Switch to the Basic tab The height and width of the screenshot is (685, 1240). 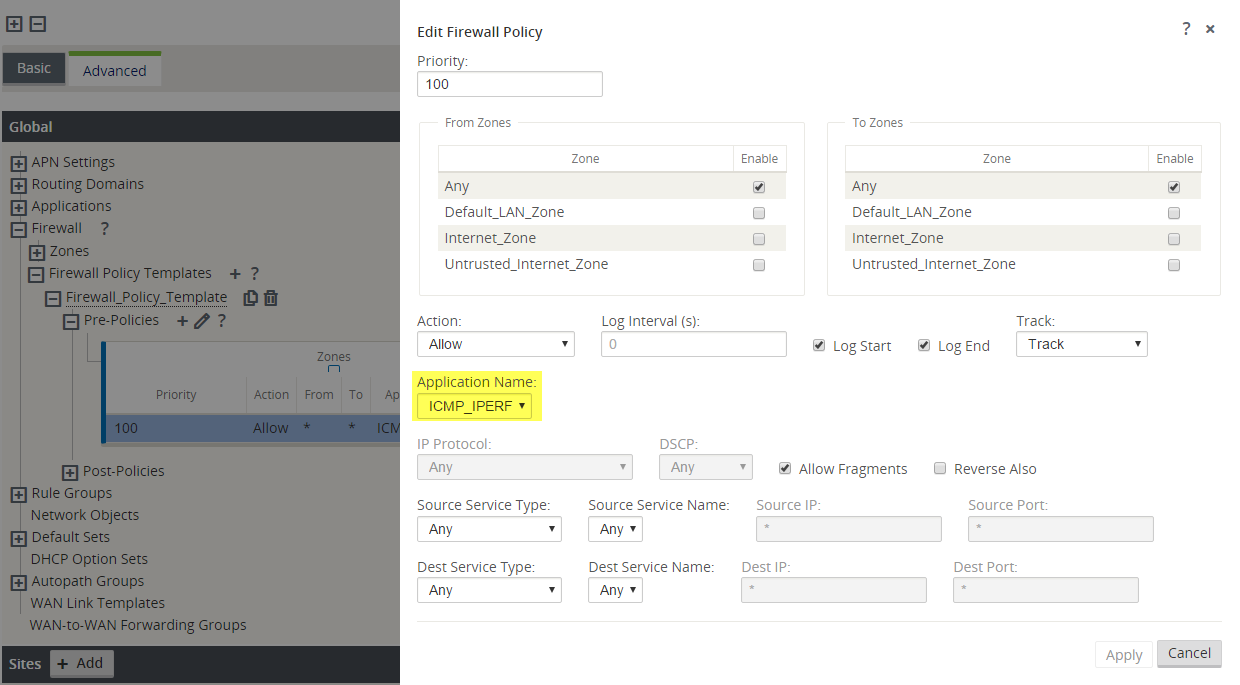click(34, 68)
